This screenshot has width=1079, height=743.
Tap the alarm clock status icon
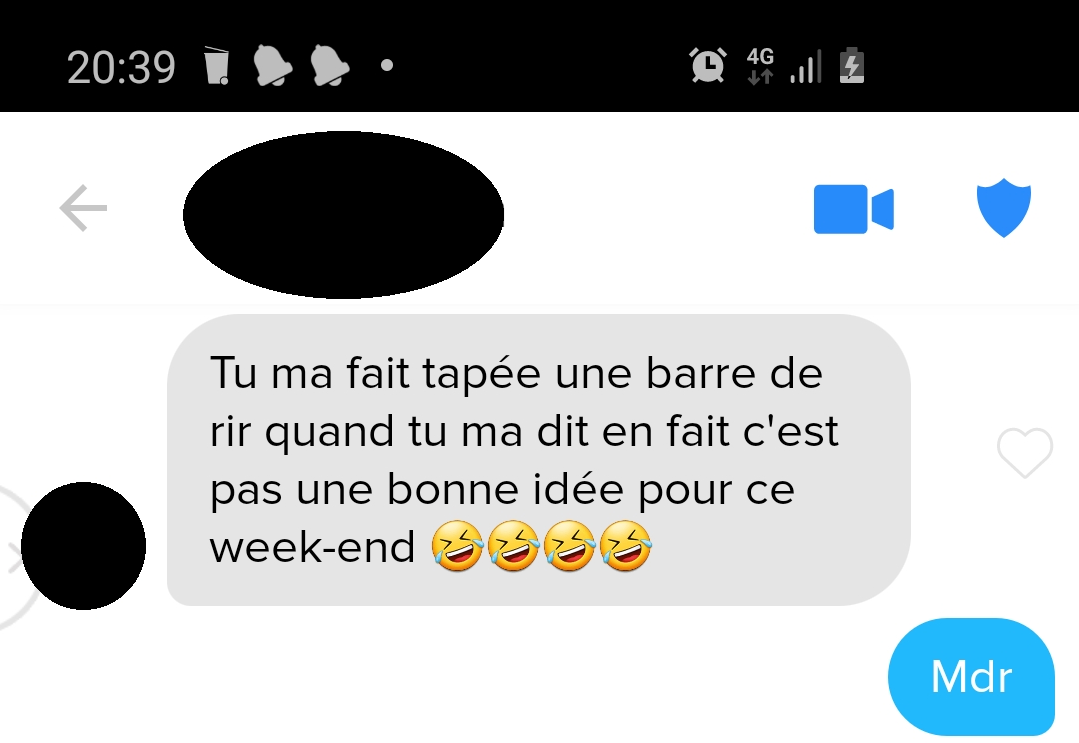(x=708, y=65)
